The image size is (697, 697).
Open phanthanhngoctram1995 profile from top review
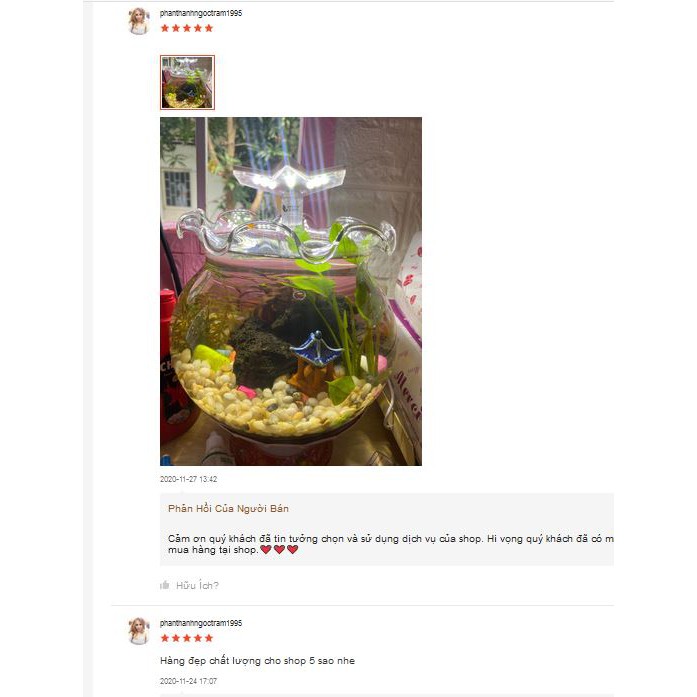(201, 13)
